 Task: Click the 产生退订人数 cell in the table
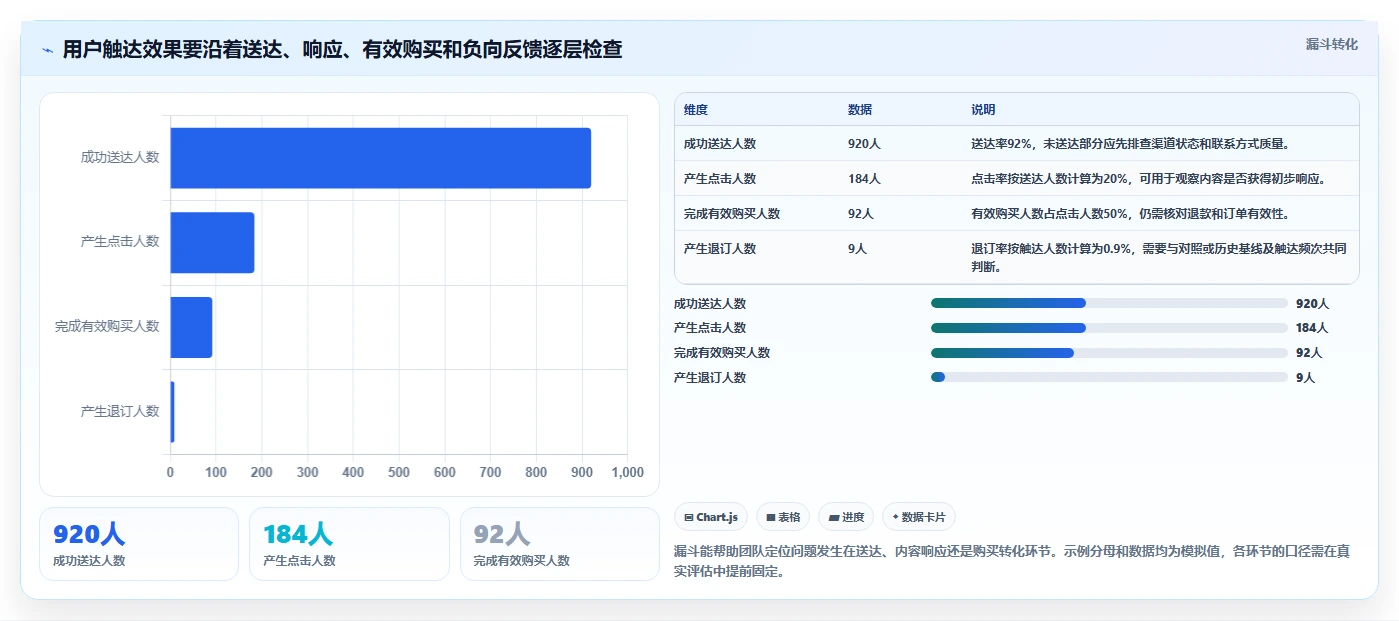click(720, 249)
